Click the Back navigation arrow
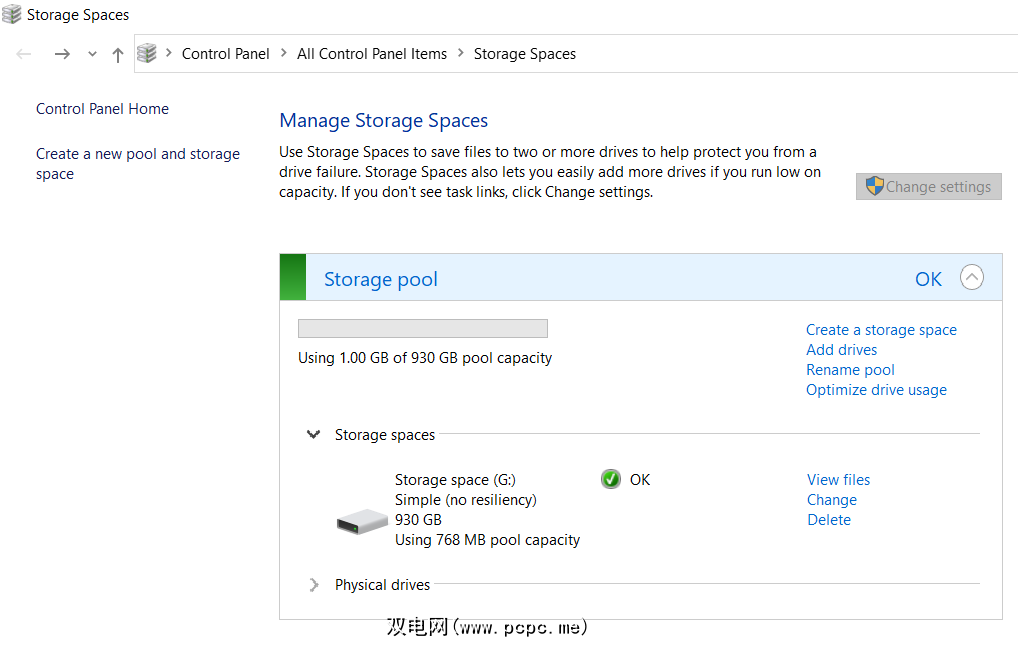The image size is (1018, 650). [24, 54]
